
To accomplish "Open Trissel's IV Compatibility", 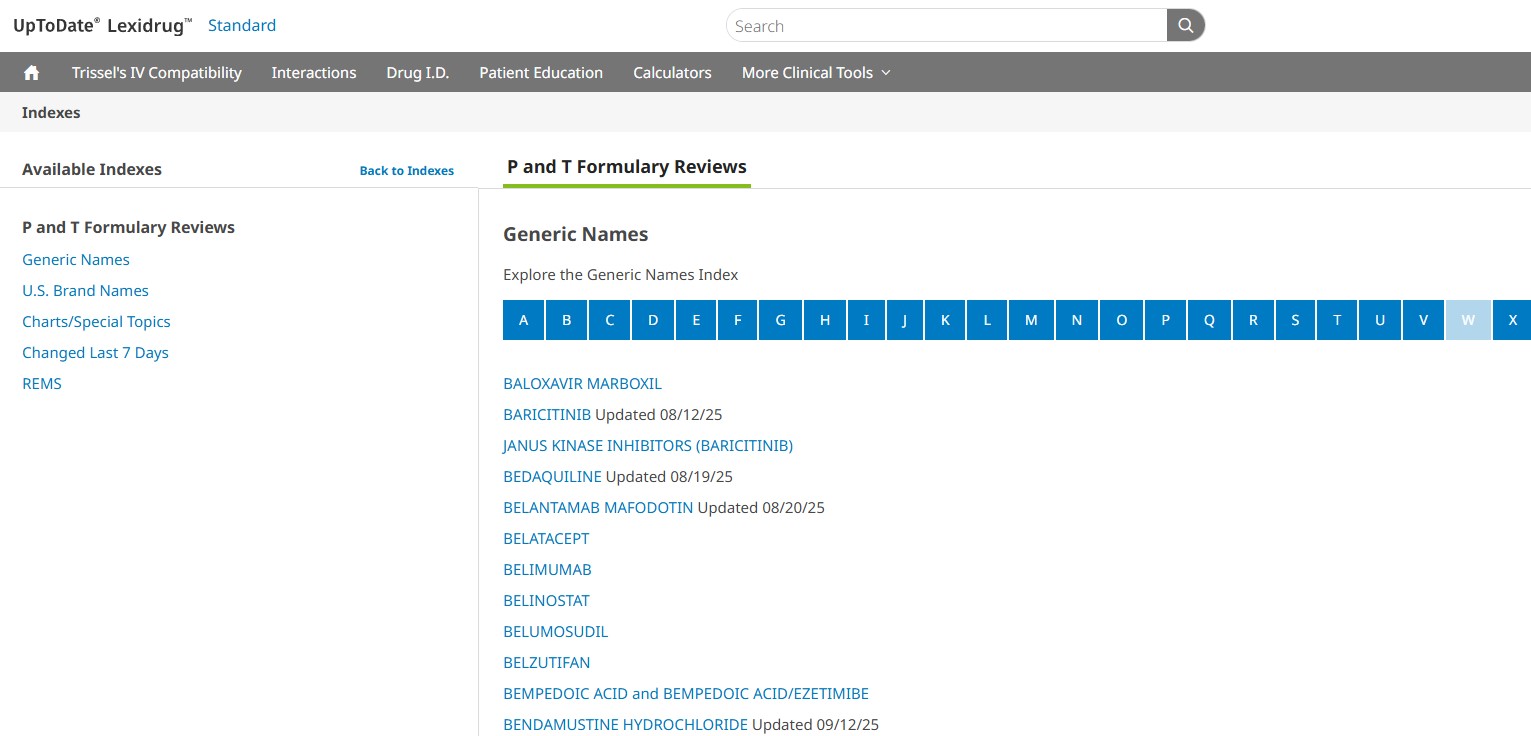I will [x=157, y=73].
